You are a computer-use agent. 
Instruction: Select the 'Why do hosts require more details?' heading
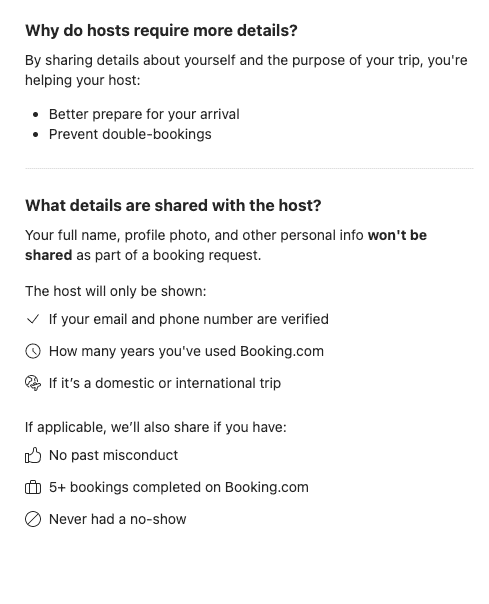tap(161, 30)
